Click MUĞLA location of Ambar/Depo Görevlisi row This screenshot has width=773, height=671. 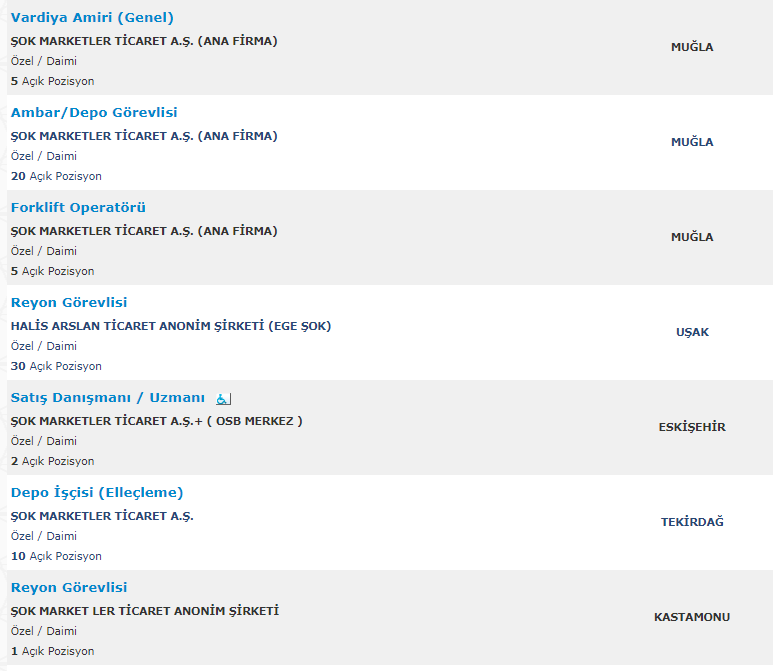point(692,142)
